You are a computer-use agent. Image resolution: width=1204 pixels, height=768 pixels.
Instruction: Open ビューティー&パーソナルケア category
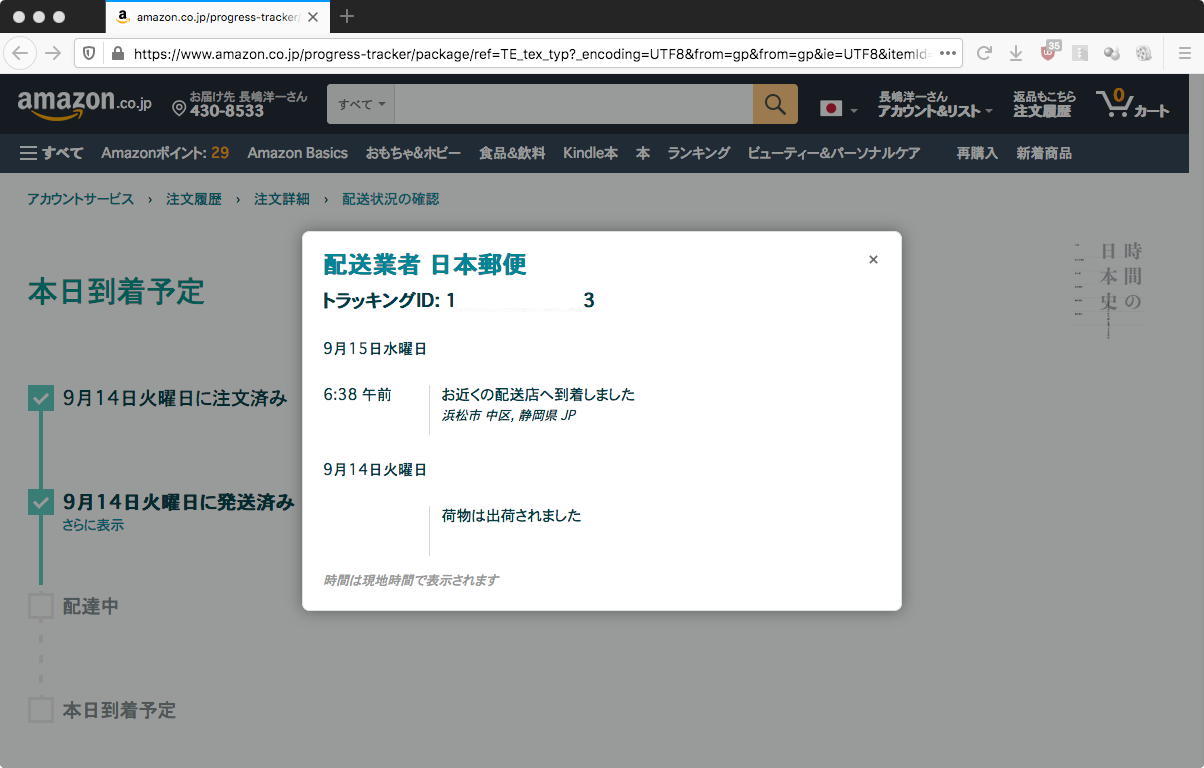click(x=834, y=153)
